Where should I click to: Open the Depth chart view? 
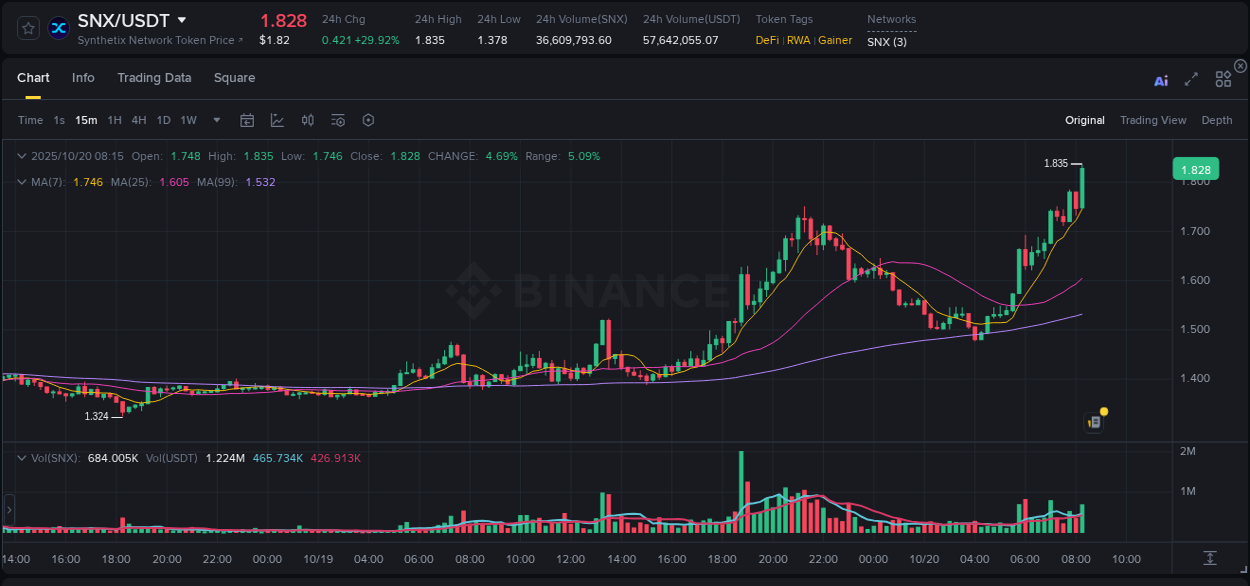[1216, 120]
